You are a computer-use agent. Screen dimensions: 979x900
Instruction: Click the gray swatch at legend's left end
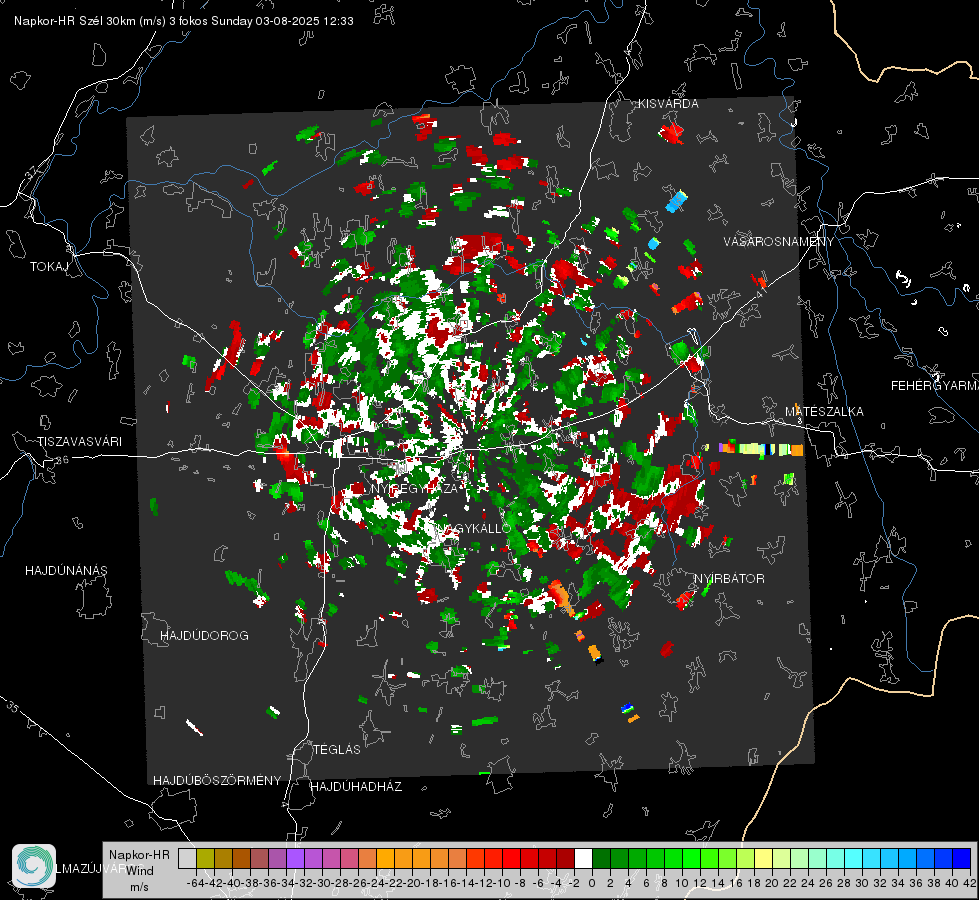187,859
